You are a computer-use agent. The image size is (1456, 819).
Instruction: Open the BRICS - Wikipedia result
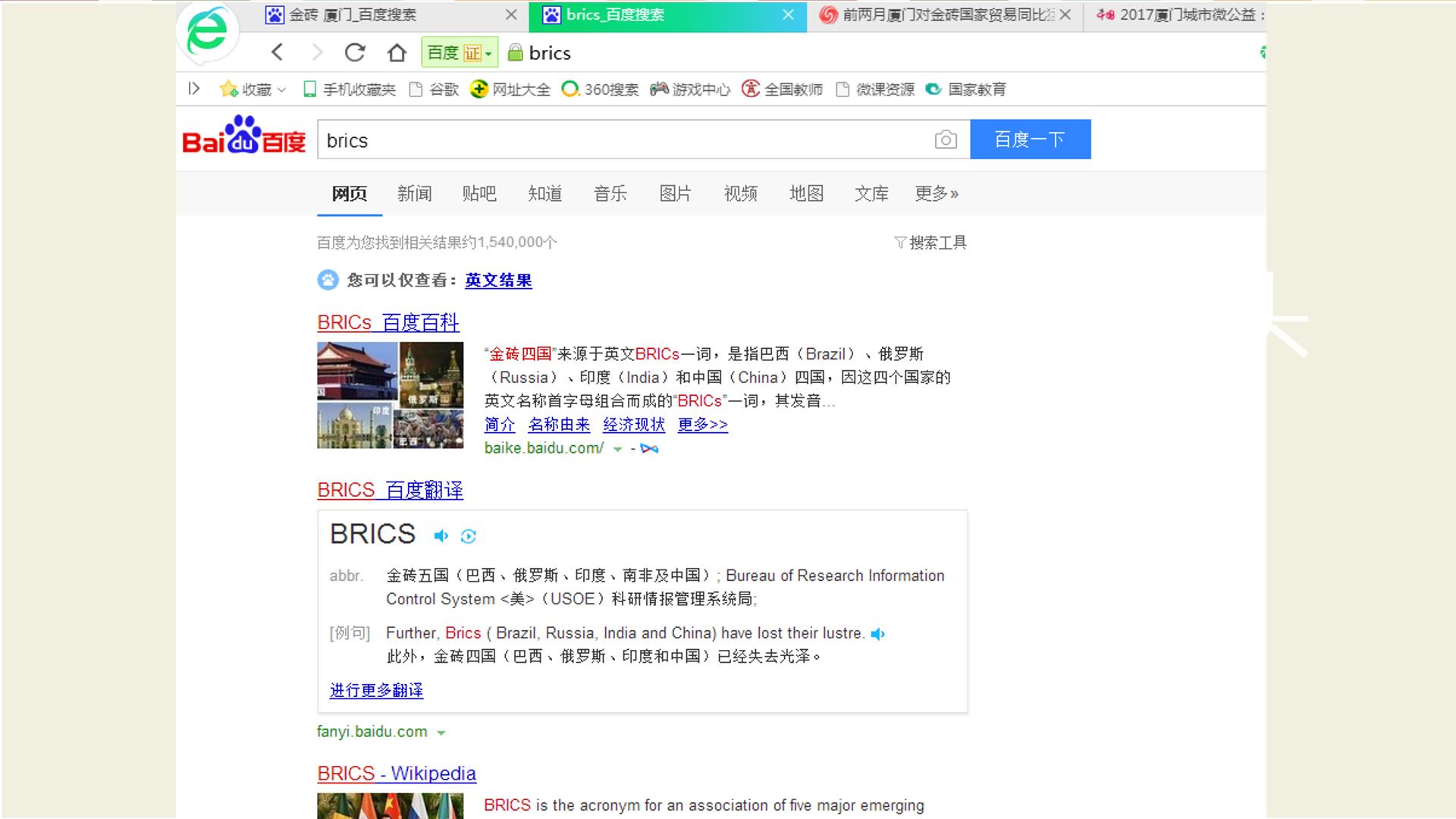[x=397, y=773]
